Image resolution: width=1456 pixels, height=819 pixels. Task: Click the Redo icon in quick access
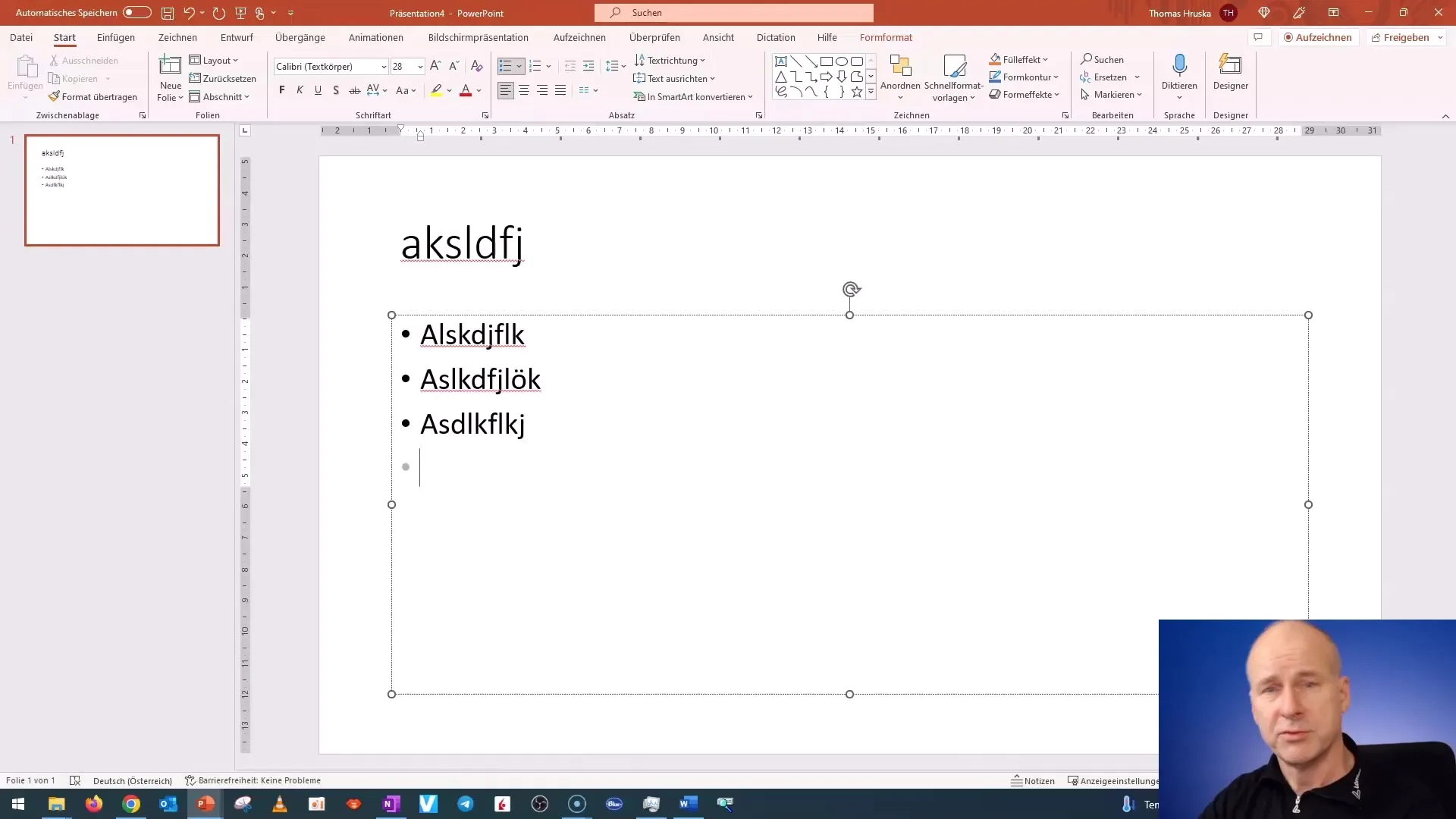pos(219,13)
